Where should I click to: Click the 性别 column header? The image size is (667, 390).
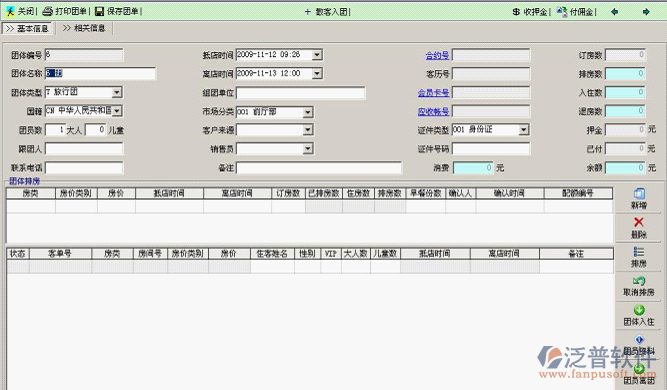pos(307,253)
